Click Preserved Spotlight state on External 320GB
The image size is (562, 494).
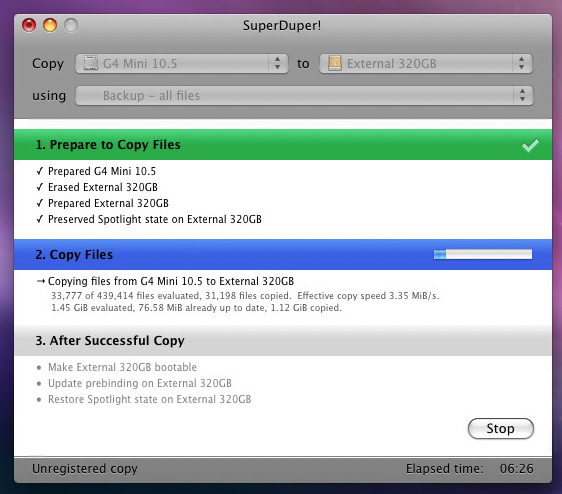[x=155, y=219]
